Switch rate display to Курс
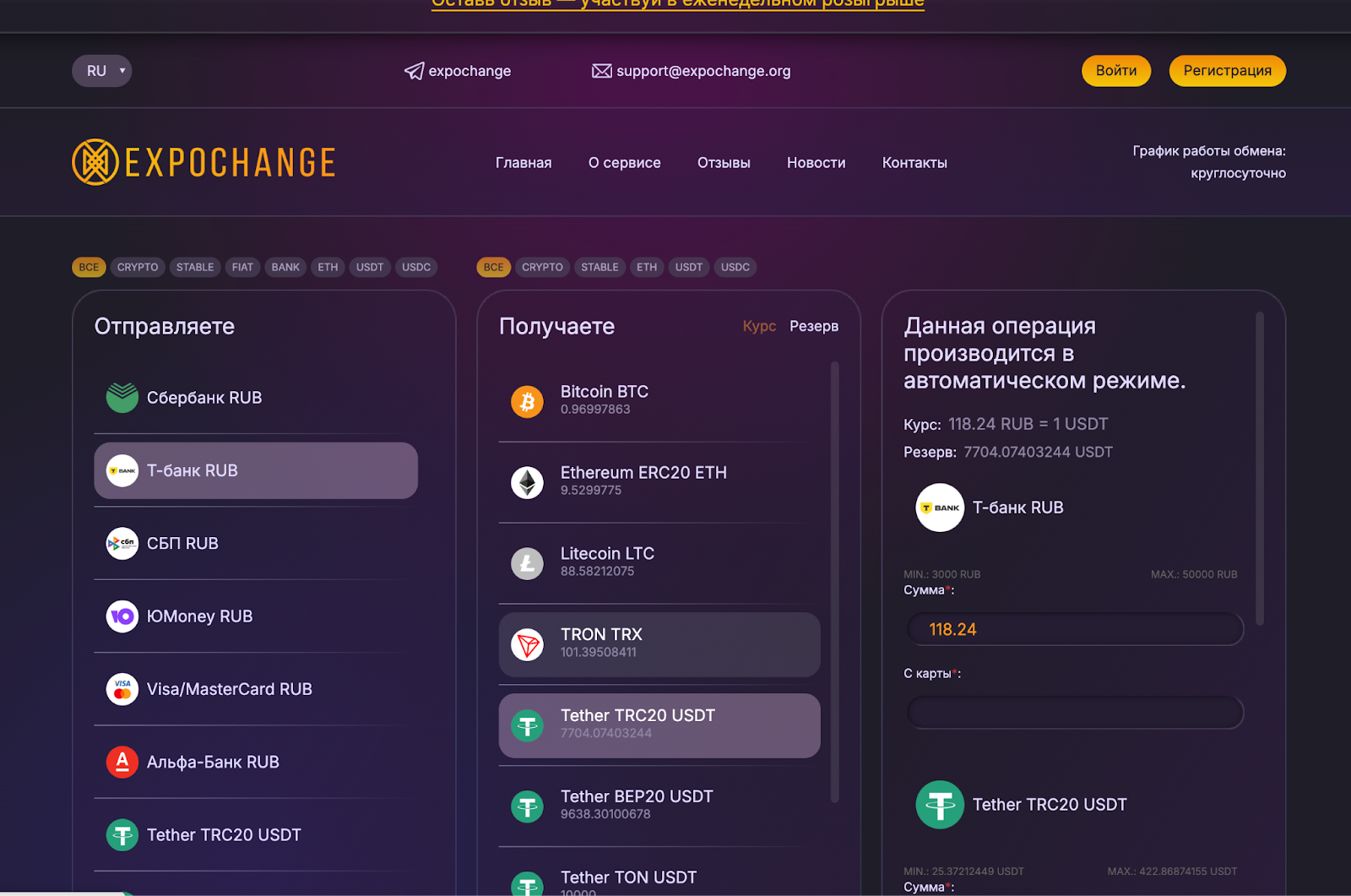Viewport: 1351px width, 896px height. tap(759, 326)
